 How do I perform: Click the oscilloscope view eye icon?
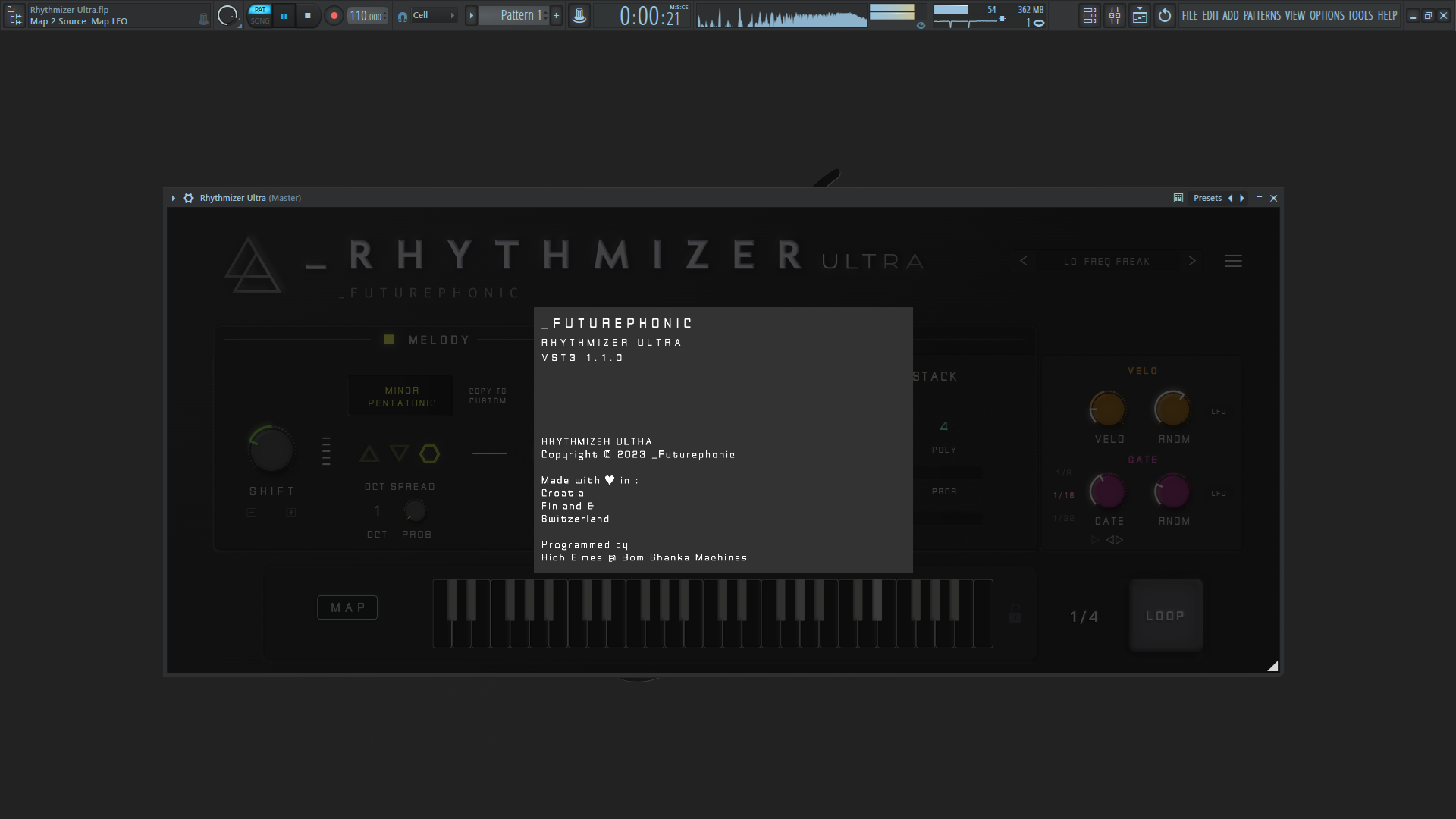tap(921, 25)
